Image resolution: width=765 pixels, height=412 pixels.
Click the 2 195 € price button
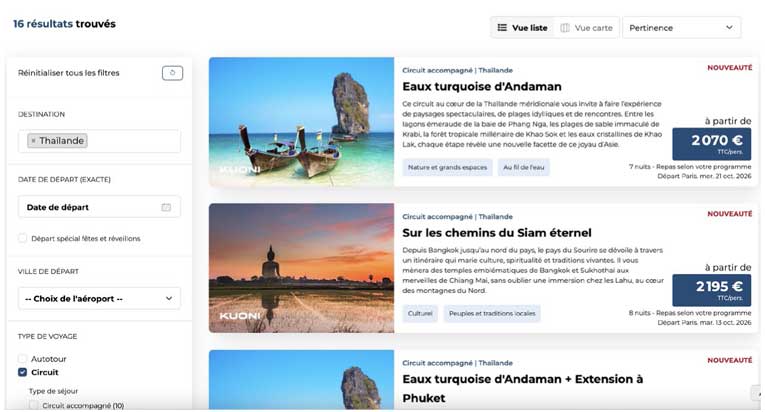(711, 291)
